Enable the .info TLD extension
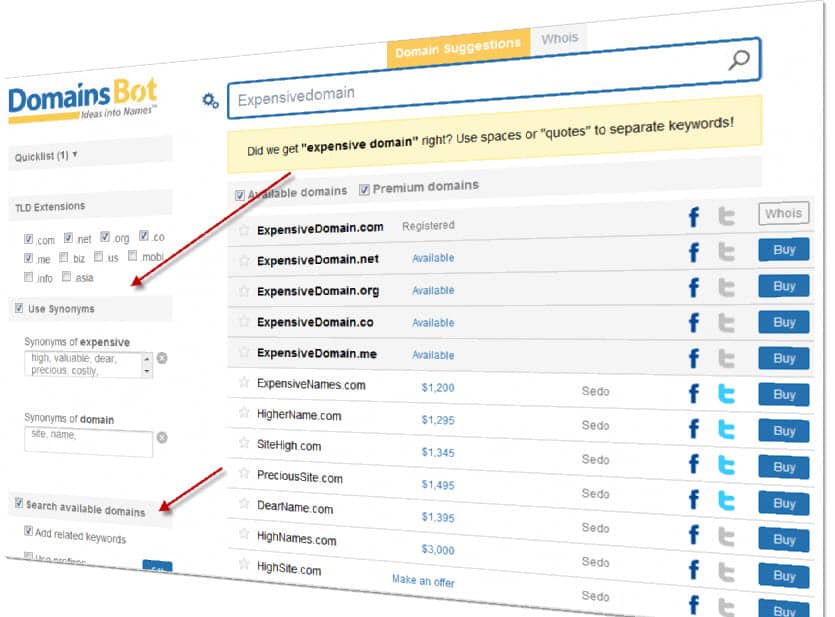835x617 pixels. 28,277
